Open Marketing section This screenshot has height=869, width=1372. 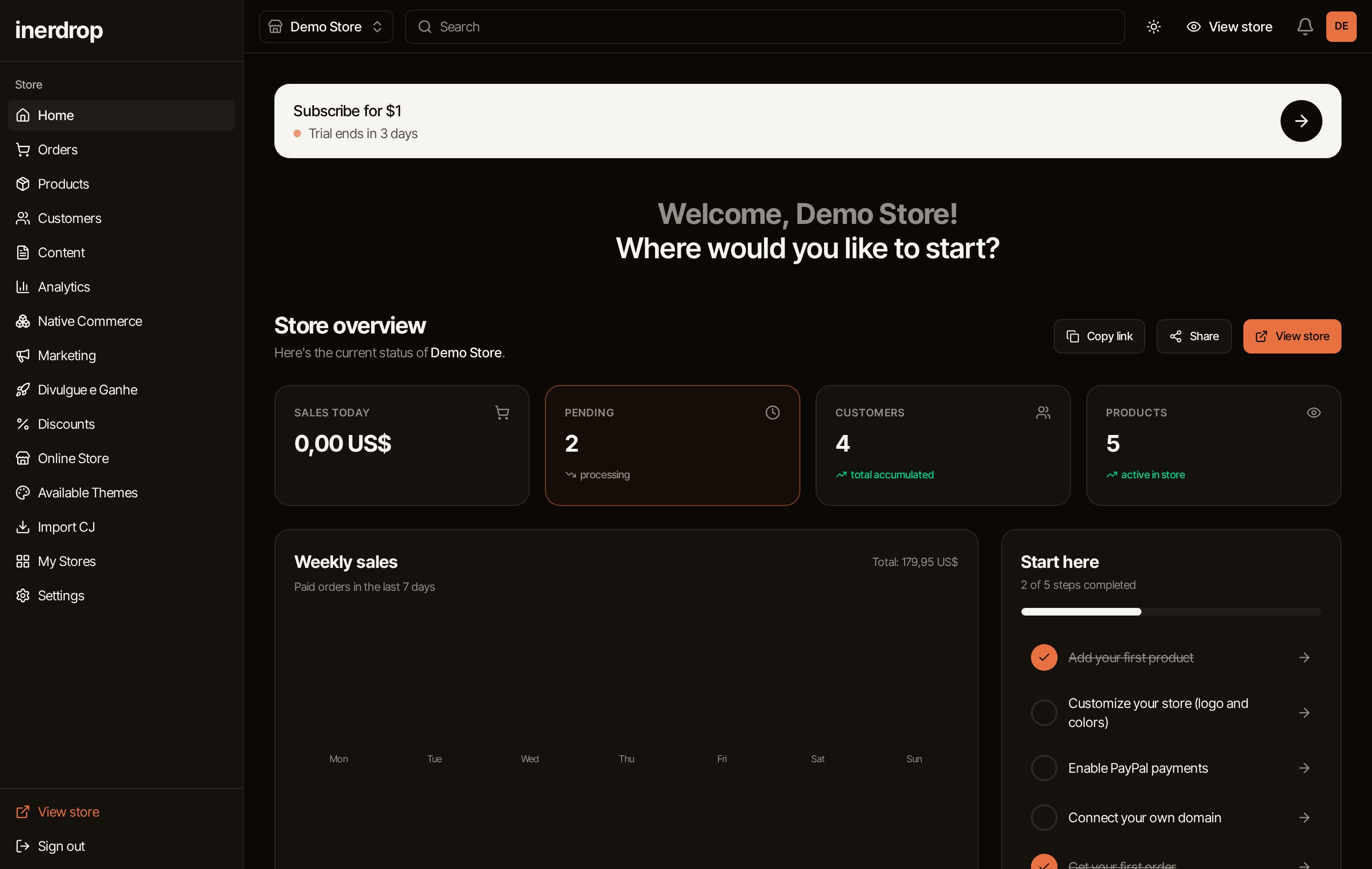click(121, 355)
